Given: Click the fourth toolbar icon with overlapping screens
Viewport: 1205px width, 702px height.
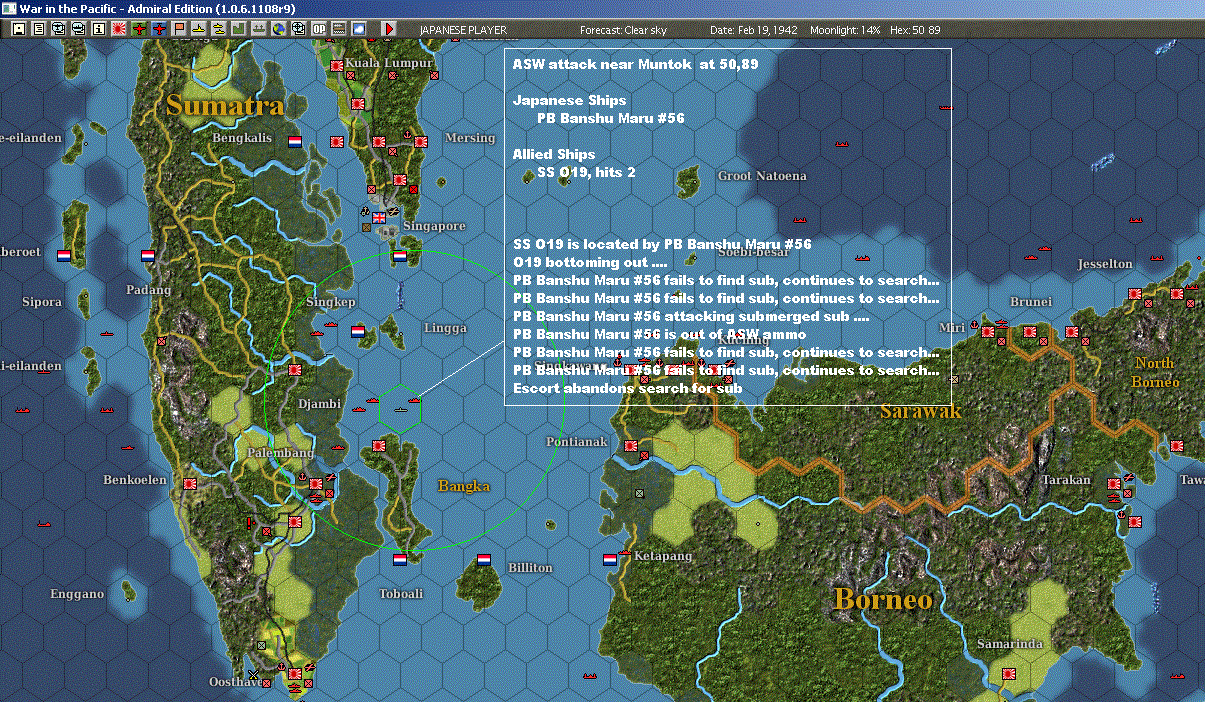Looking at the screenshot, I should click(x=78, y=29).
